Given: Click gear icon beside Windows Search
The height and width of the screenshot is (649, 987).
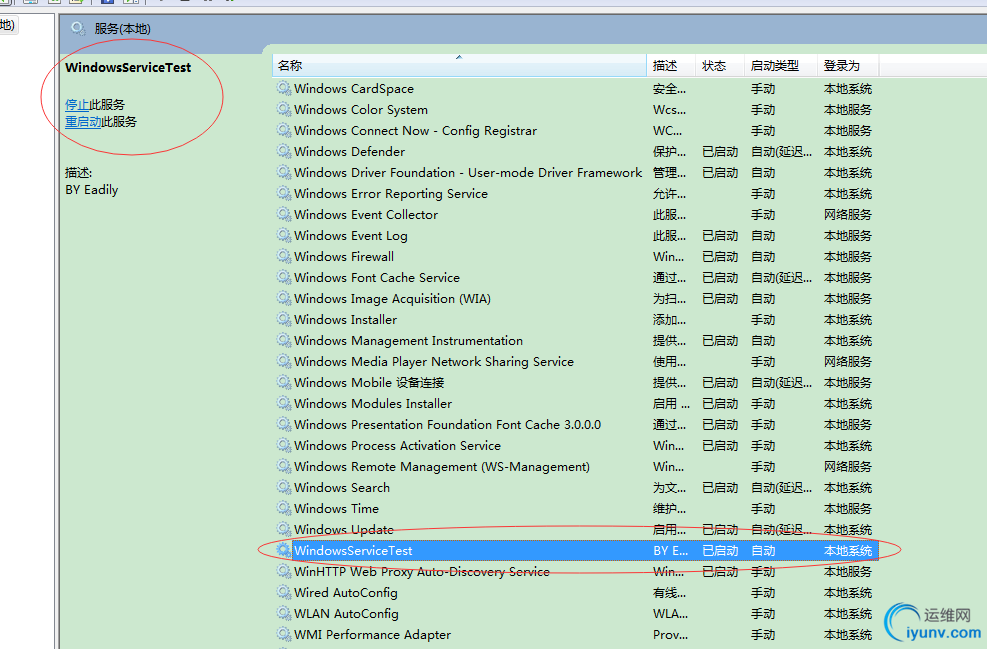Looking at the screenshot, I should point(284,488).
